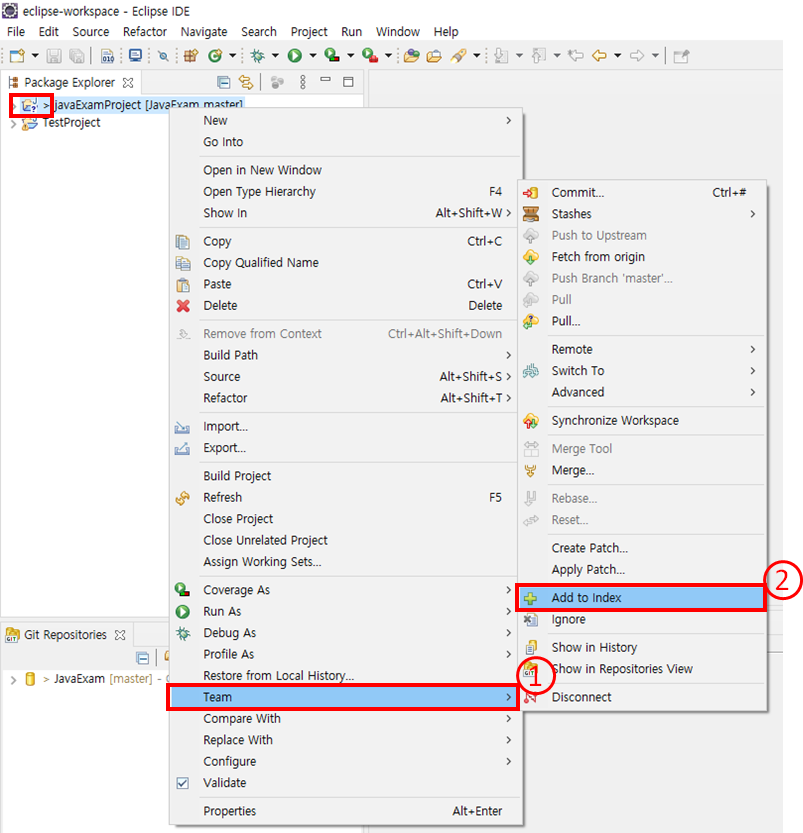Click the Refresh icon in context menu
The image size is (803, 833).
click(183, 498)
